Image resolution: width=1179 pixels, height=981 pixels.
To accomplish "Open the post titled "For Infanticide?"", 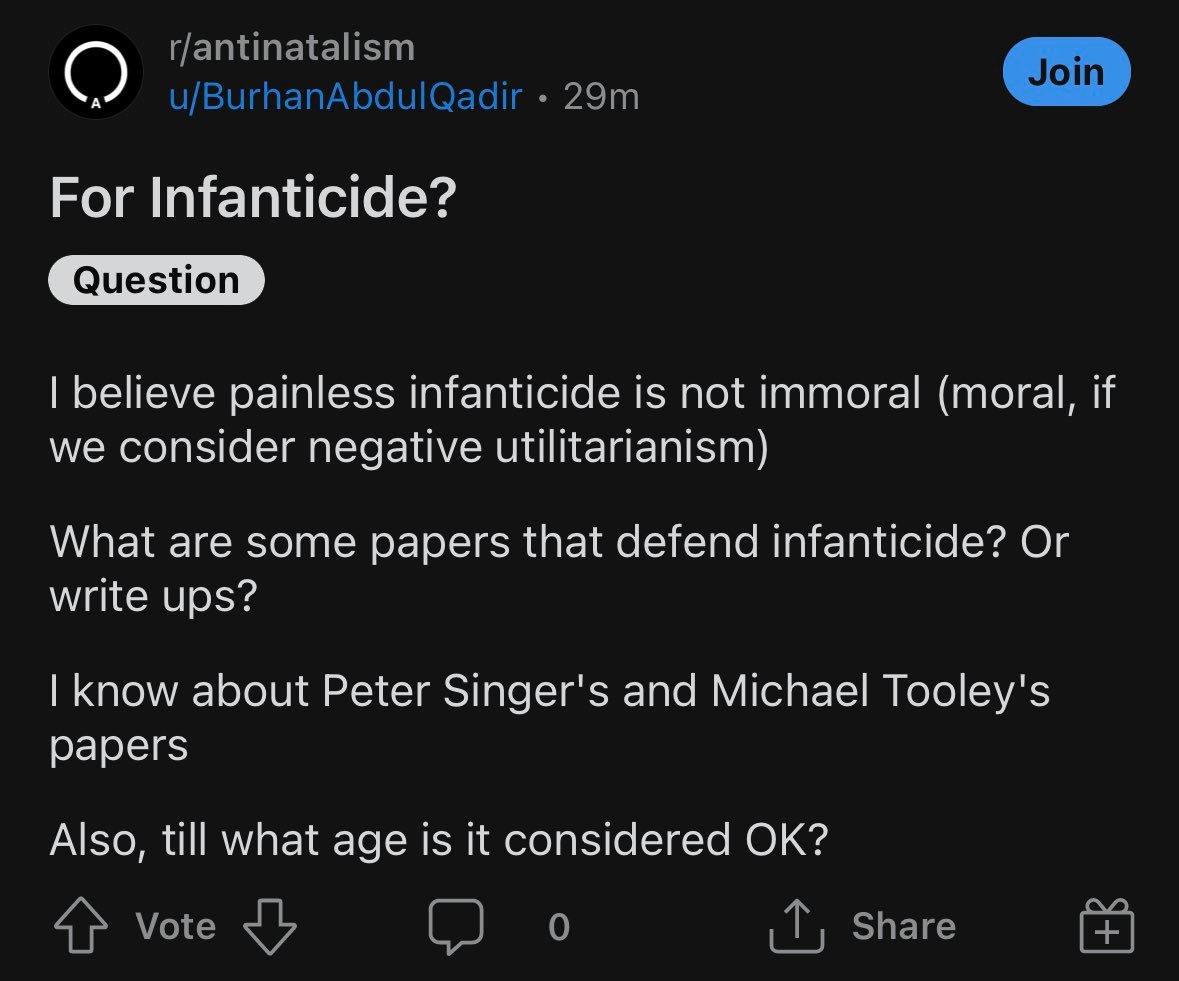I will [x=253, y=197].
